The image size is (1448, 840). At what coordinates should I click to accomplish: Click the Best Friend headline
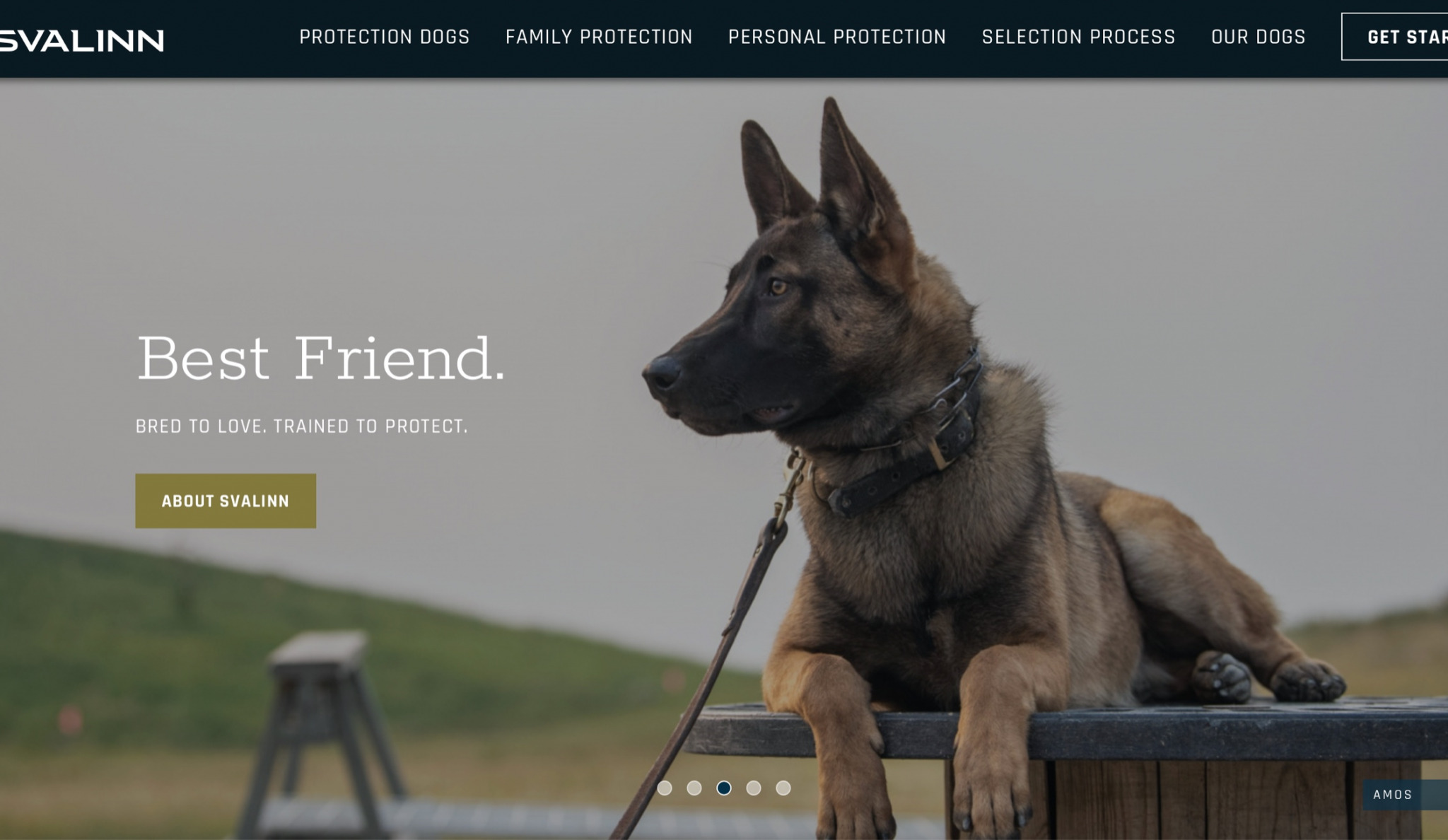[x=320, y=358]
